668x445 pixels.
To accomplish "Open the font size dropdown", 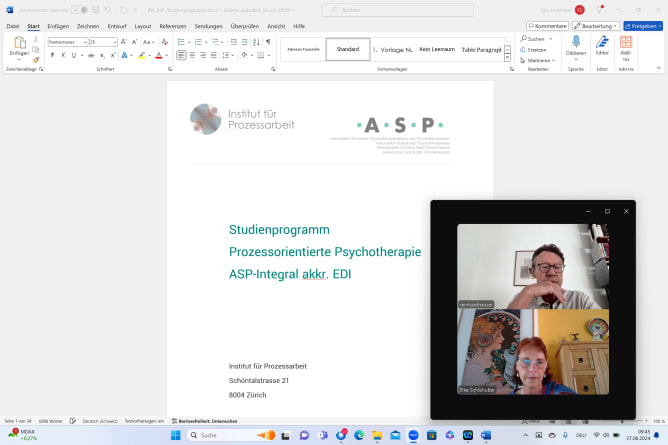I will pyautogui.click(x=115, y=42).
